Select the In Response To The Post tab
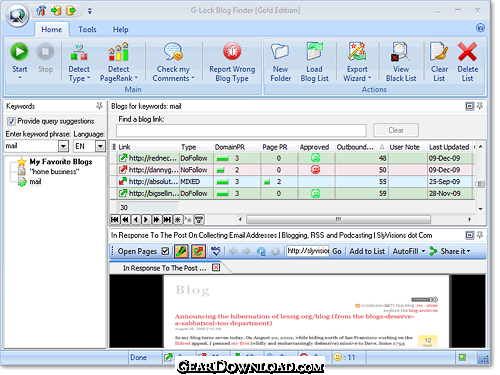This screenshot has height=375, width=500. coord(165,268)
